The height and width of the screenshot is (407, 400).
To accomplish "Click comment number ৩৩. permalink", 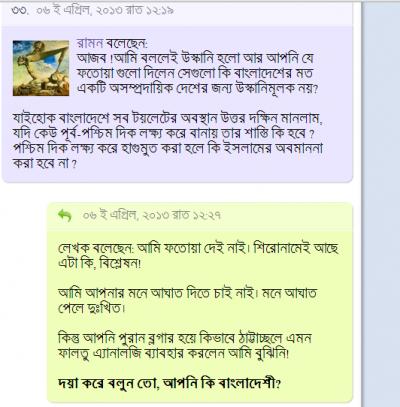I will [20, 10].
